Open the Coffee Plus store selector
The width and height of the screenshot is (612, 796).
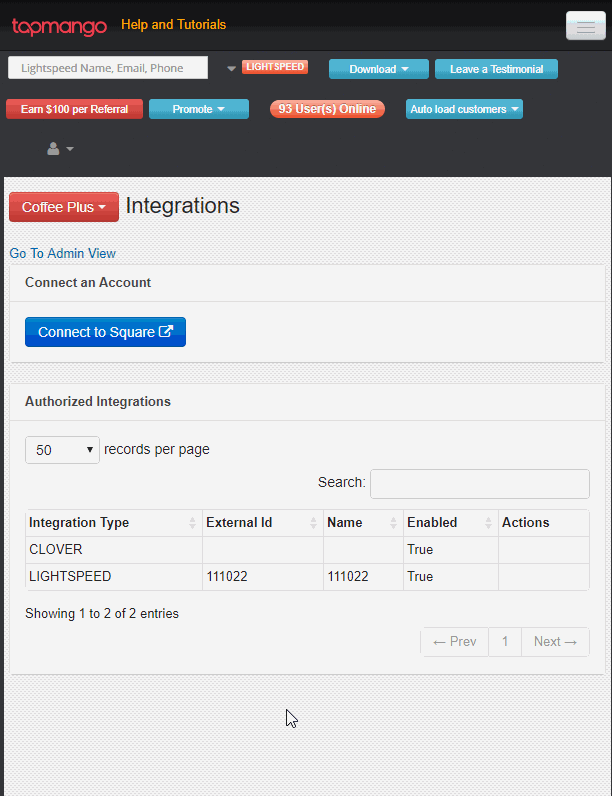click(x=64, y=207)
